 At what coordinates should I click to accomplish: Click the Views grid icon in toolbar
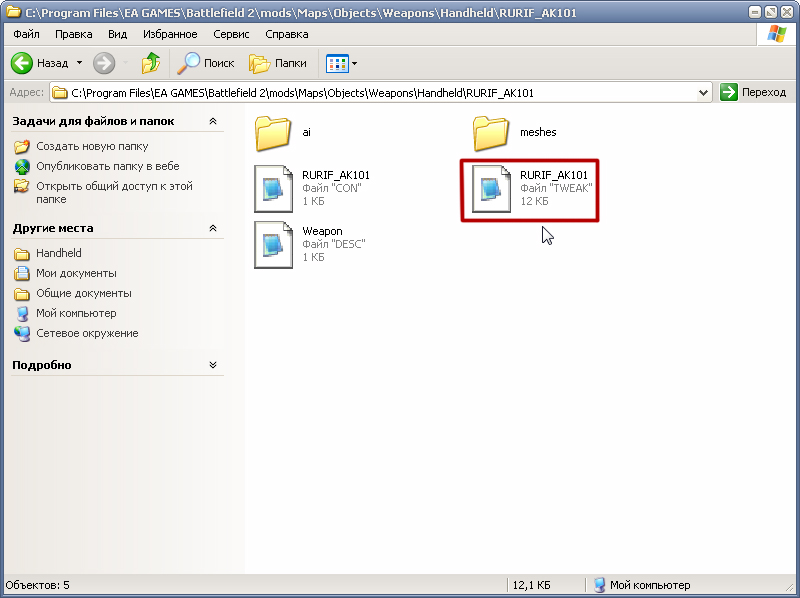[337, 63]
